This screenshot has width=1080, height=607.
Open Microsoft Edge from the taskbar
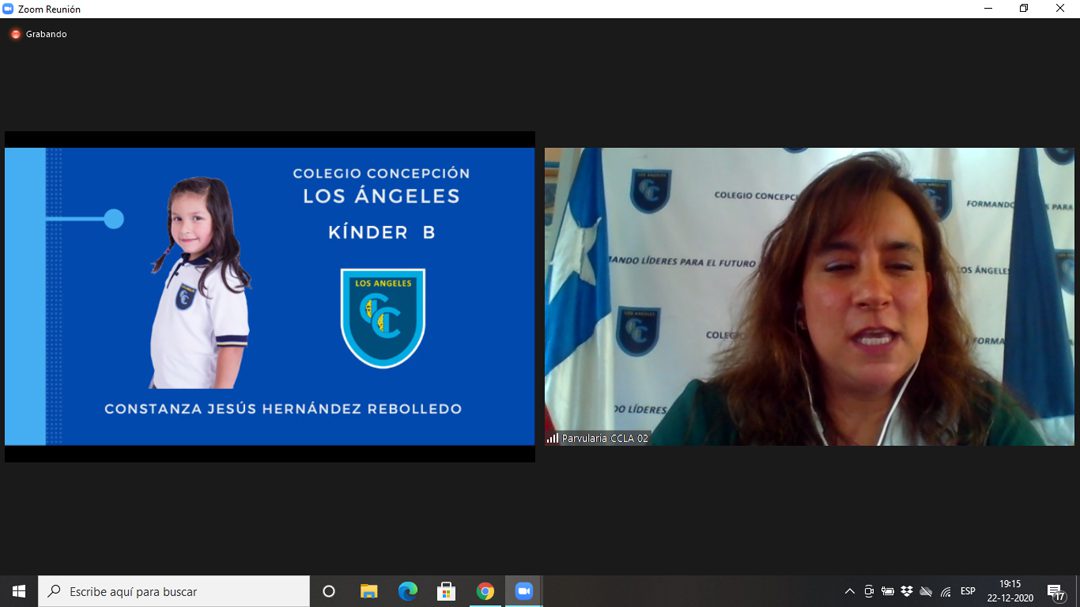point(407,591)
